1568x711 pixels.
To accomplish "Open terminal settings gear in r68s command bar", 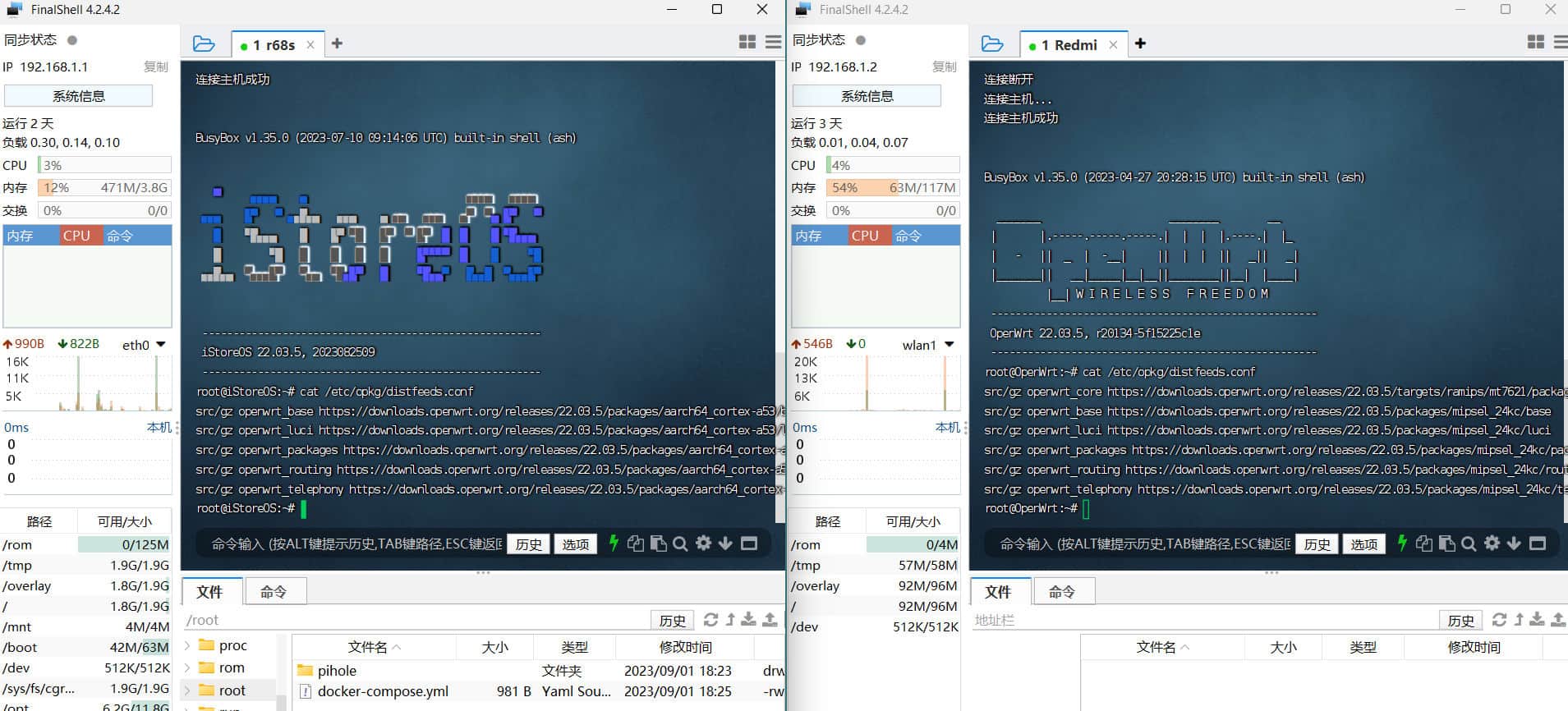I will pos(703,543).
